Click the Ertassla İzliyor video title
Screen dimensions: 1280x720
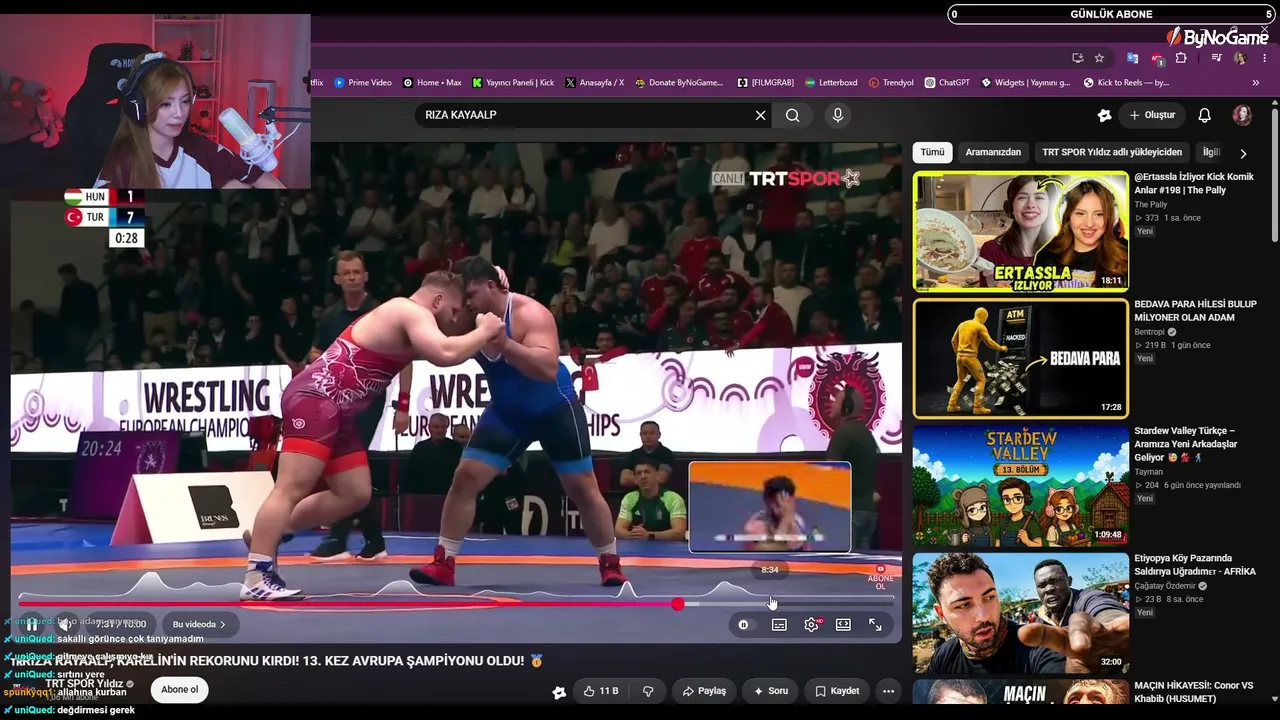point(1193,183)
